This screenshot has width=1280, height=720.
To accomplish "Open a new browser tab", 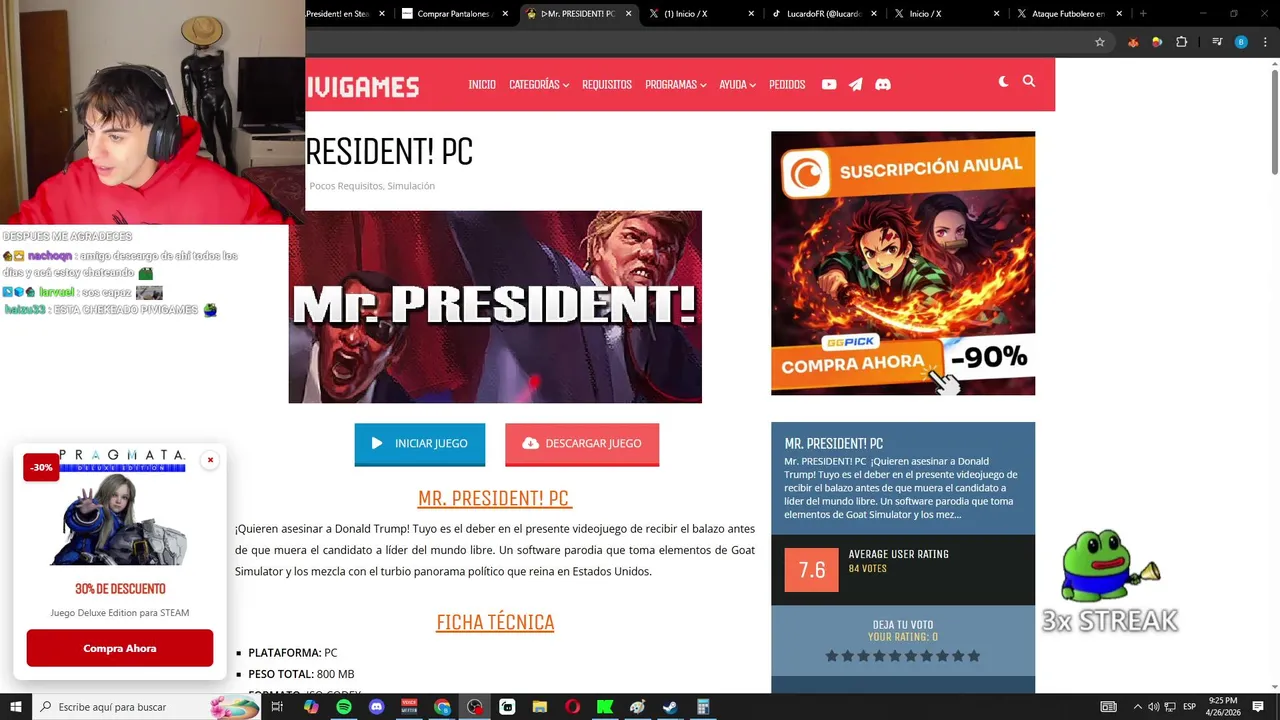I will pos(1143,14).
